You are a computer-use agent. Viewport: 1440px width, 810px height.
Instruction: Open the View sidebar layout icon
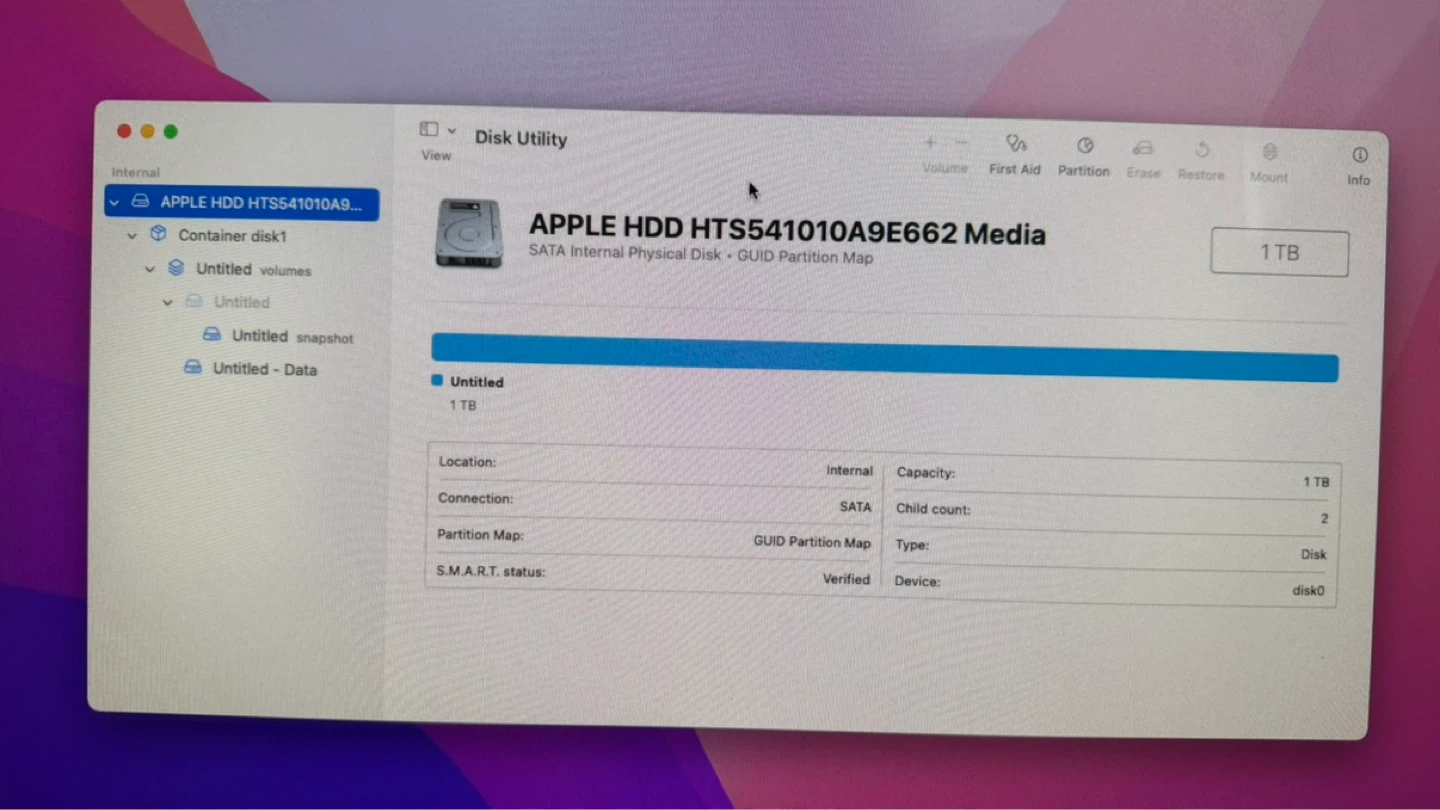point(429,129)
